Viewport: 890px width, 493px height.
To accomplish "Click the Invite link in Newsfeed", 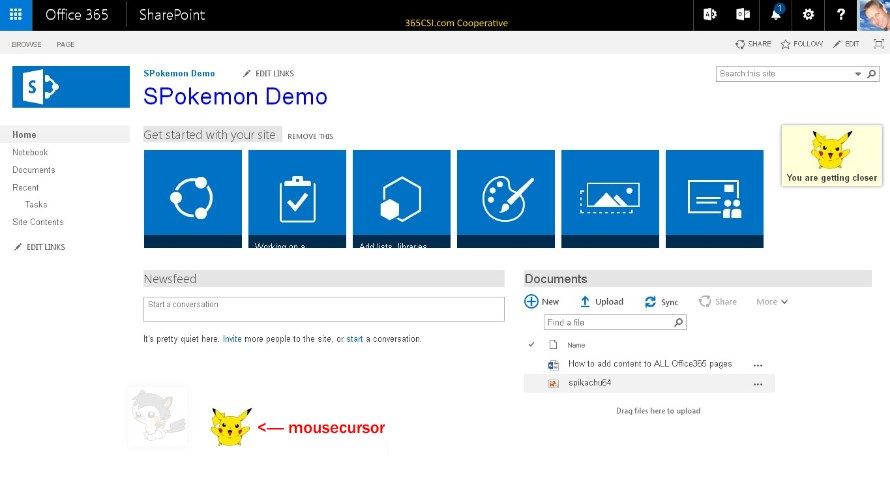I will click(232, 339).
